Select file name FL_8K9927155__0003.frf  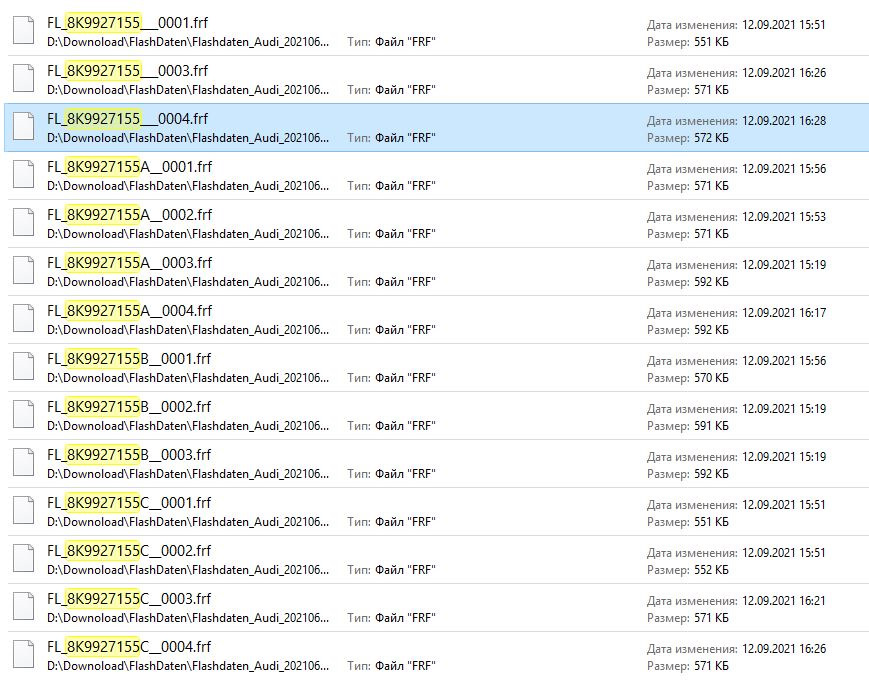pyautogui.click(x=127, y=71)
